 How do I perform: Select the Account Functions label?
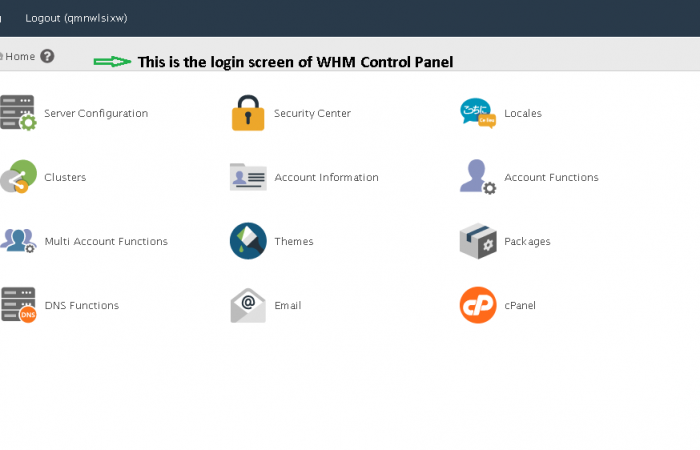pyautogui.click(x=551, y=177)
